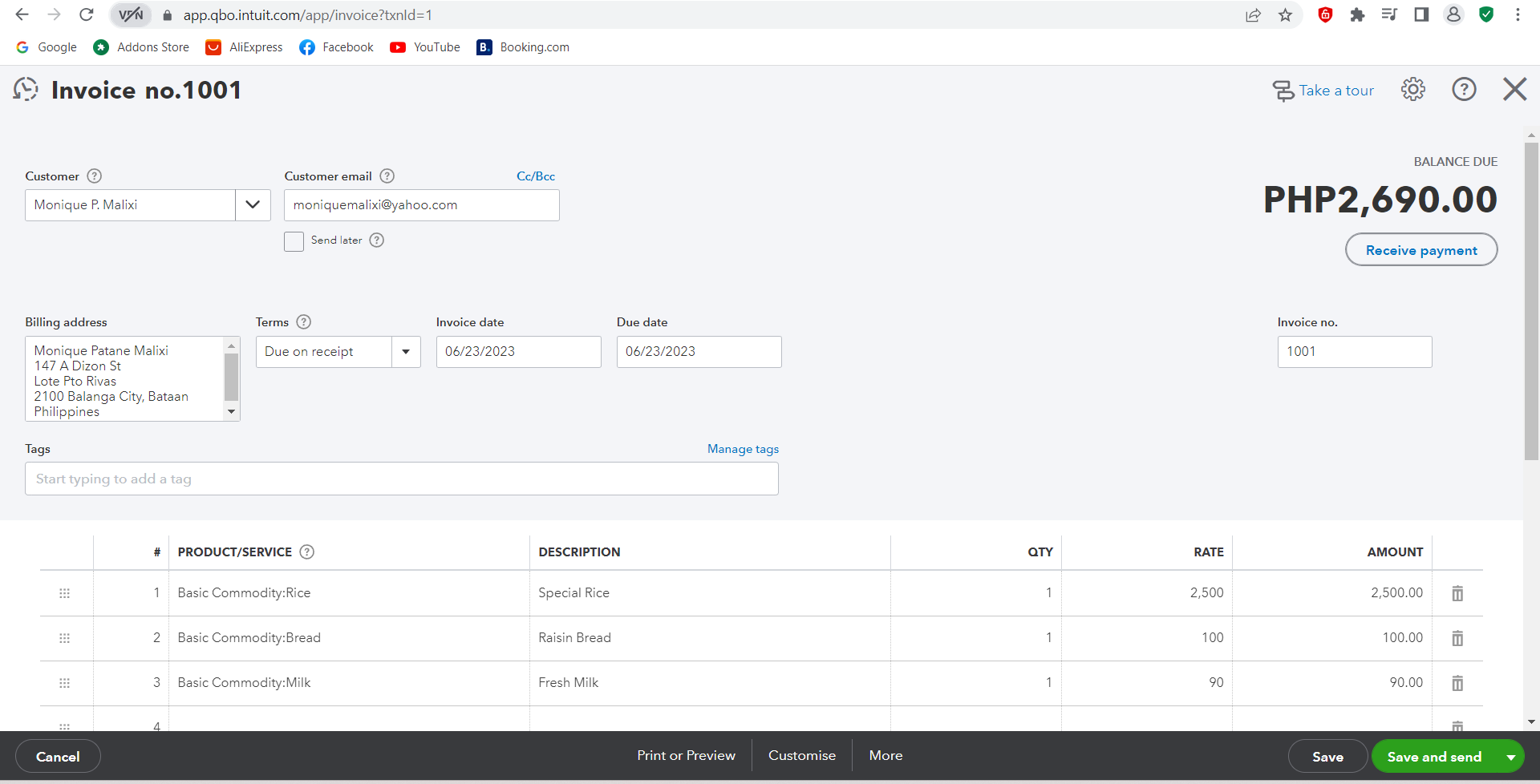Click the billing address scroll down arrow

(x=232, y=412)
